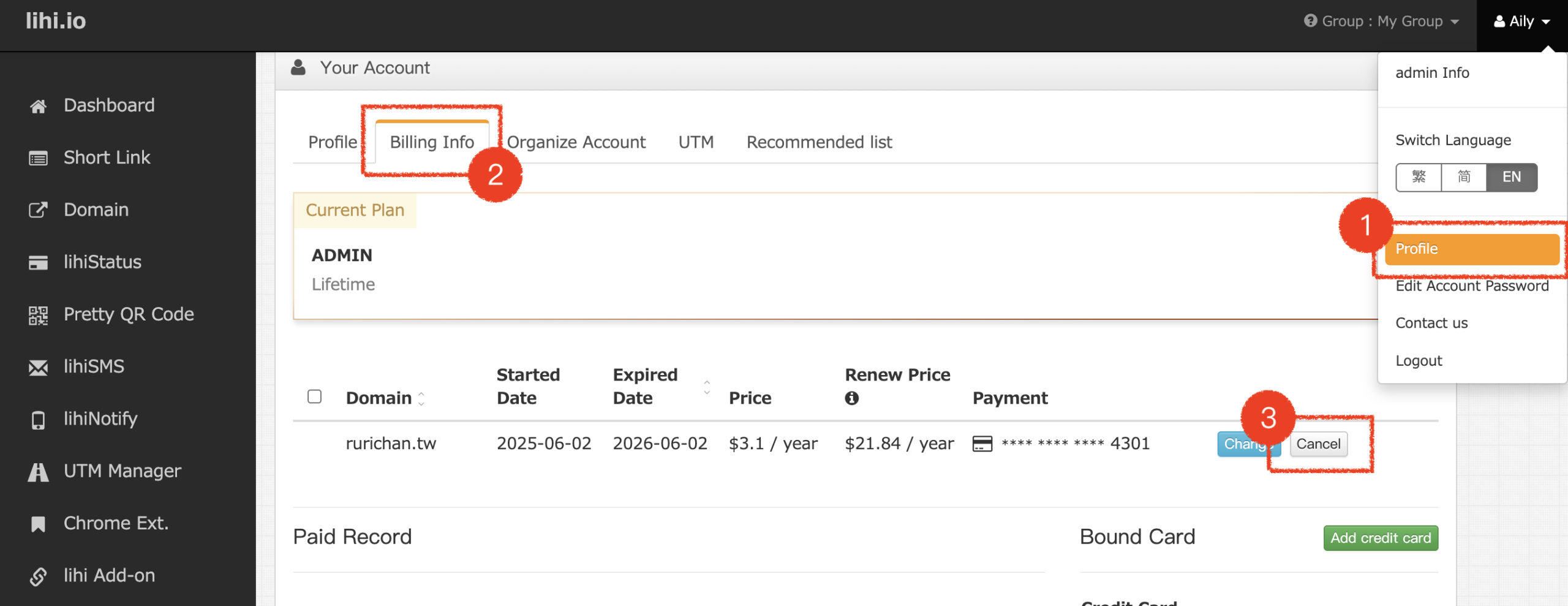Click the Renew Price info icon
The height and width of the screenshot is (606, 1568).
(x=851, y=398)
